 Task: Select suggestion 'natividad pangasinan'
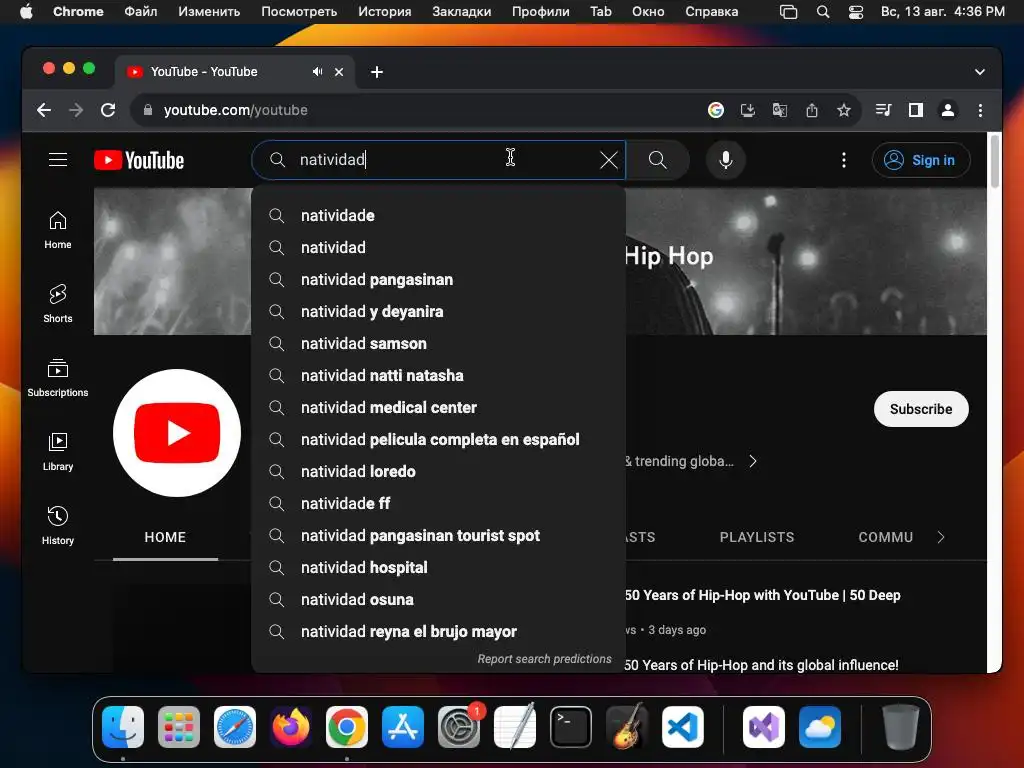click(438, 280)
